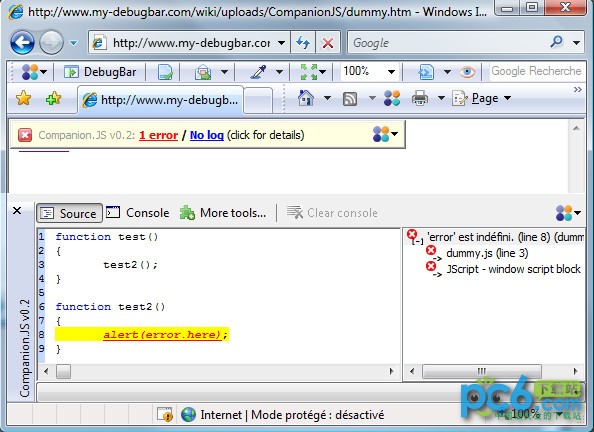This screenshot has height=432, width=594.
Task: Go back with the browser Back arrow
Action: point(22,42)
